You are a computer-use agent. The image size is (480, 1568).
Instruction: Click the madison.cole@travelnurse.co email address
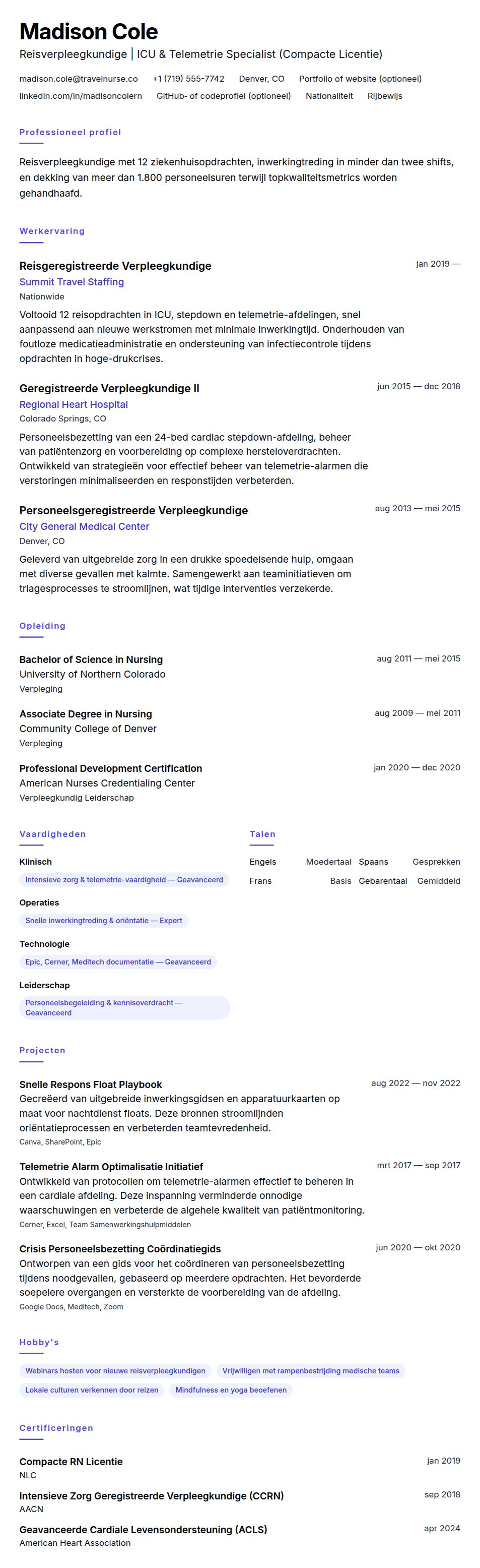pos(79,79)
